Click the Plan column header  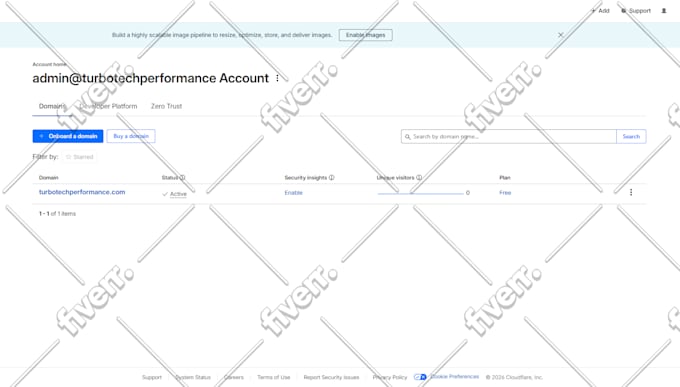(x=505, y=177)
